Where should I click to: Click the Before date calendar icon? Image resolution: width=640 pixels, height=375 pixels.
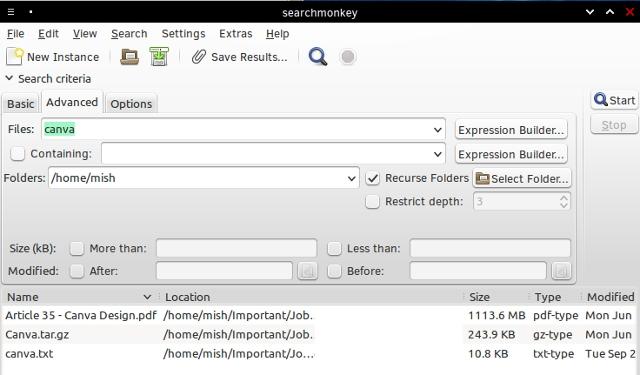(561, 271)
